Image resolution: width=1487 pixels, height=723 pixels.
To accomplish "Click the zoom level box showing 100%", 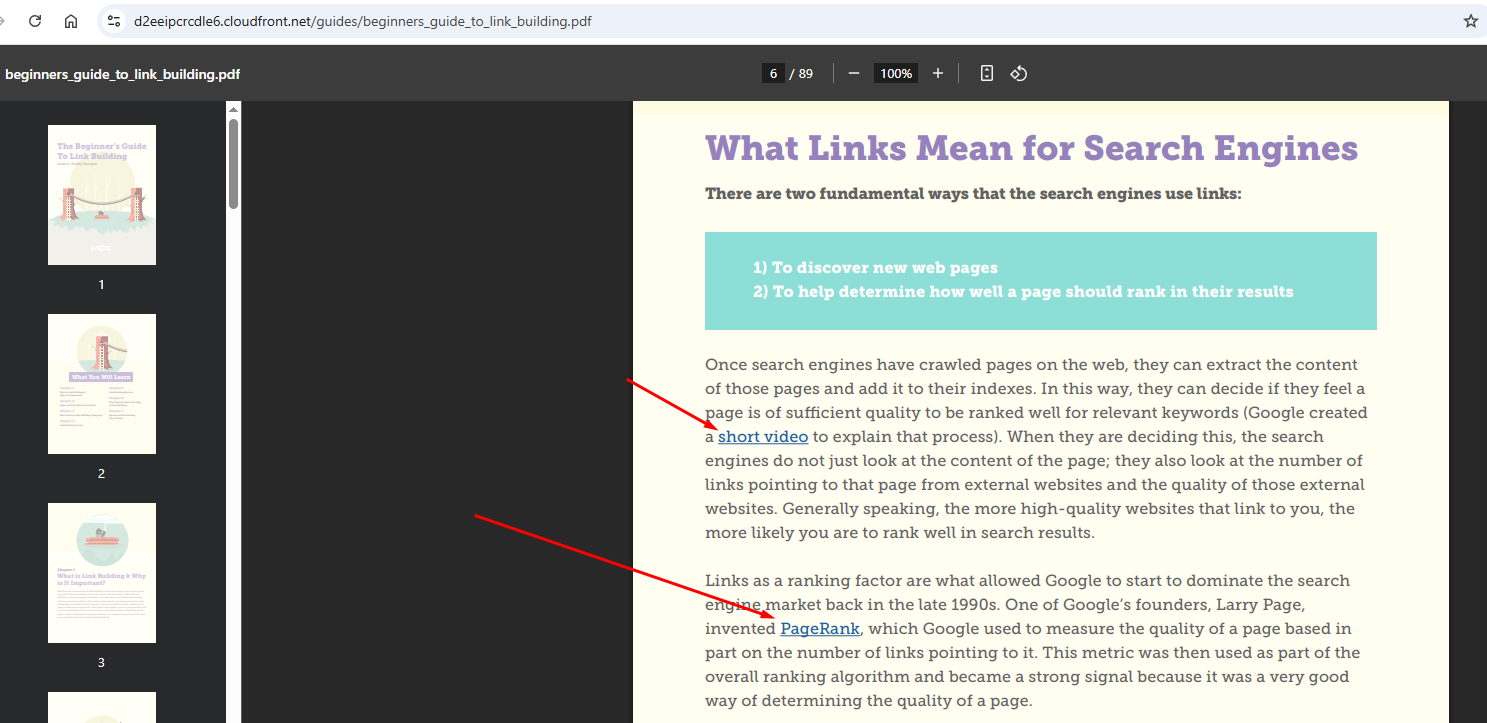I will pyautogui.click(x=896, y=73).
